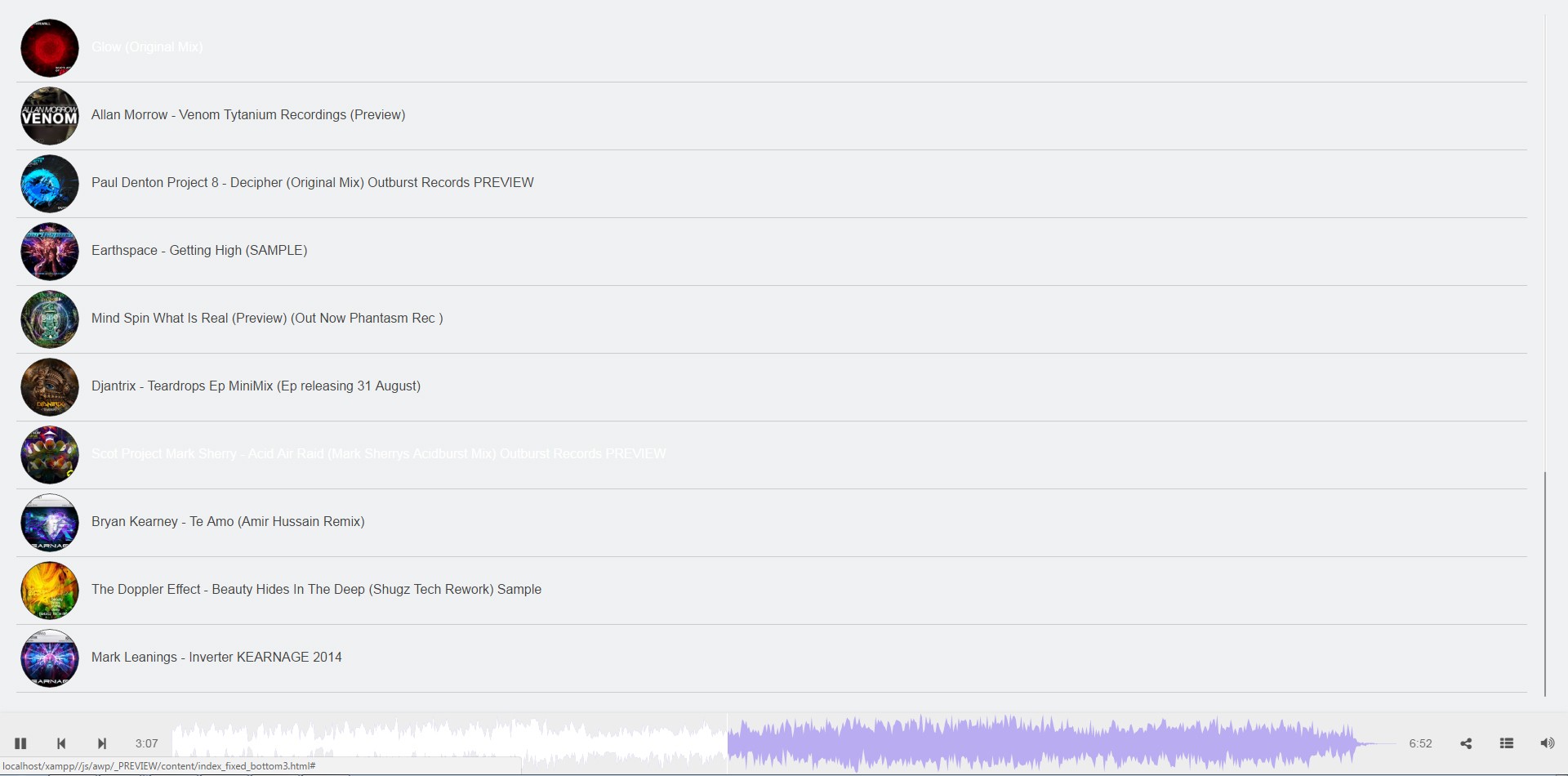This screenshot has height=776, width=1568.
Task: Open the share icon options
Action: click(x=1466, y=743)
